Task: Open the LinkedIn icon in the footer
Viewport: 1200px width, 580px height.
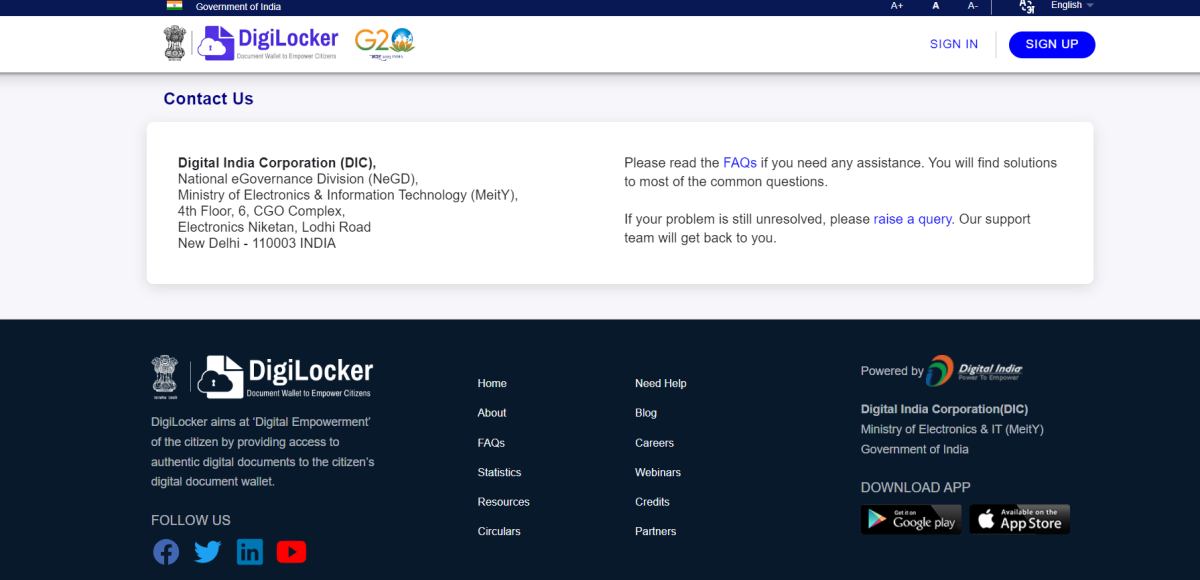Action: click(x=249, y=551)
